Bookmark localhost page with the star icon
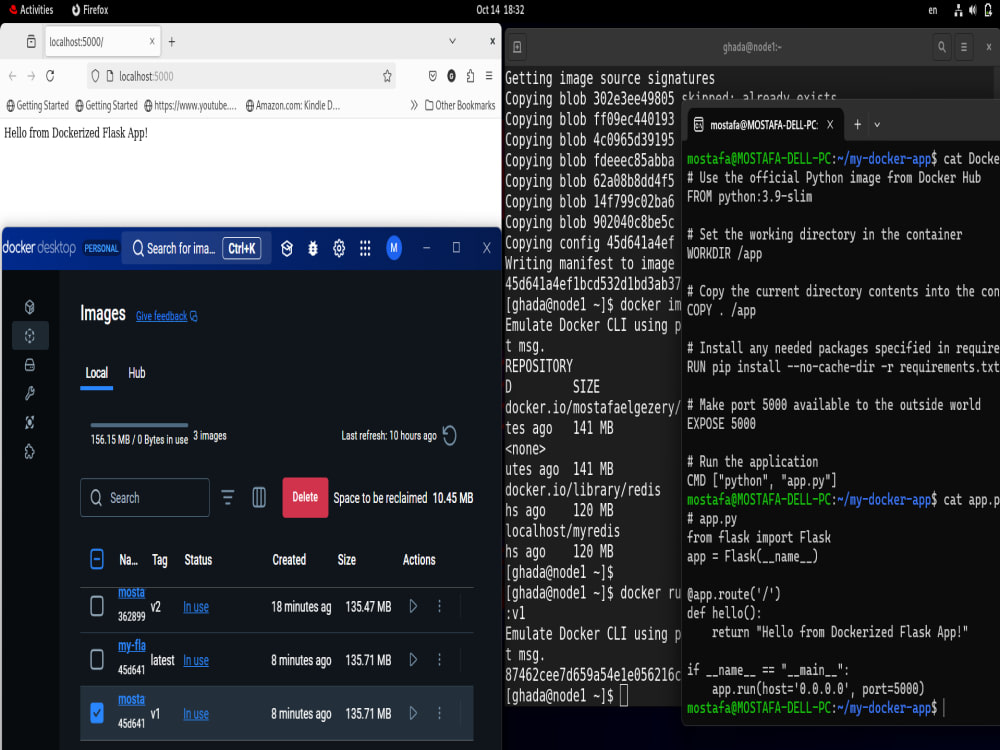The image size is (1000, 750). point(387,76)
